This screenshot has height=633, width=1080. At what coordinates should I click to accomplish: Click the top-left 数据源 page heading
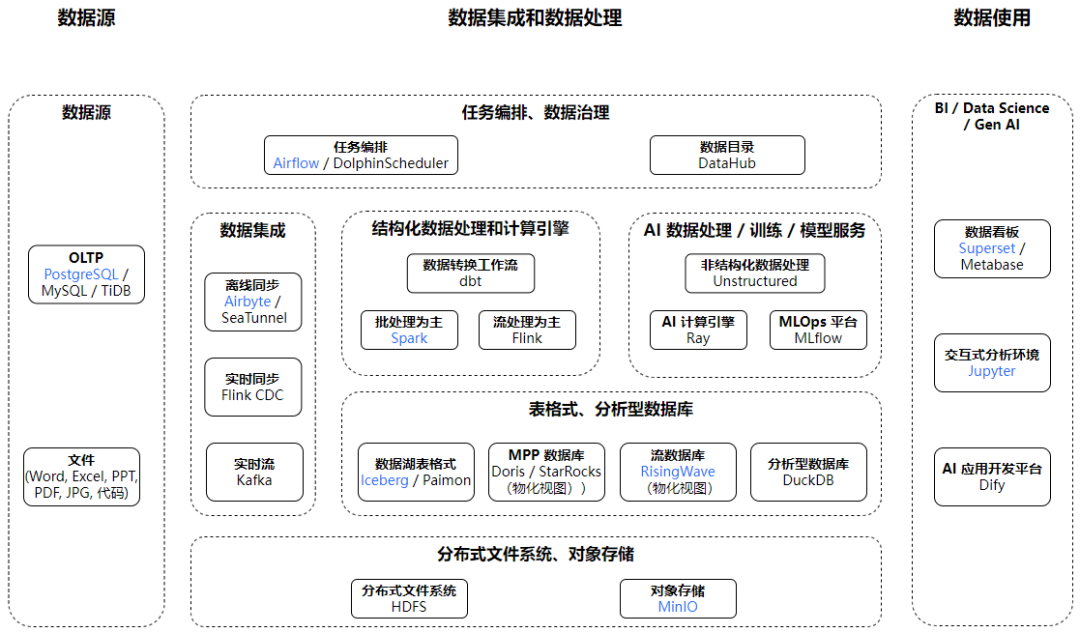pyautogui.click(x=86, y=18)
